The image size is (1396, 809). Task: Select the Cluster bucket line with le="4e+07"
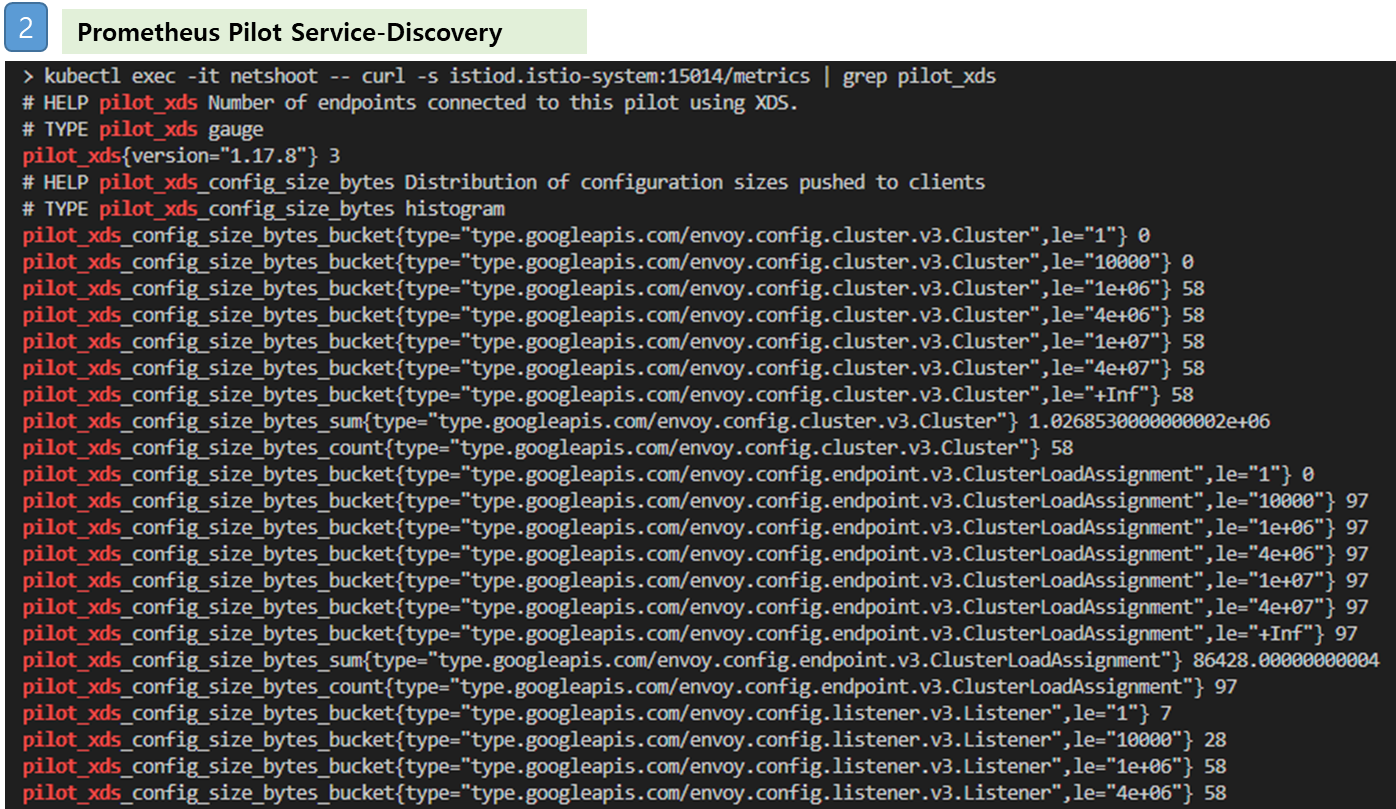click(x=613, y=368)
